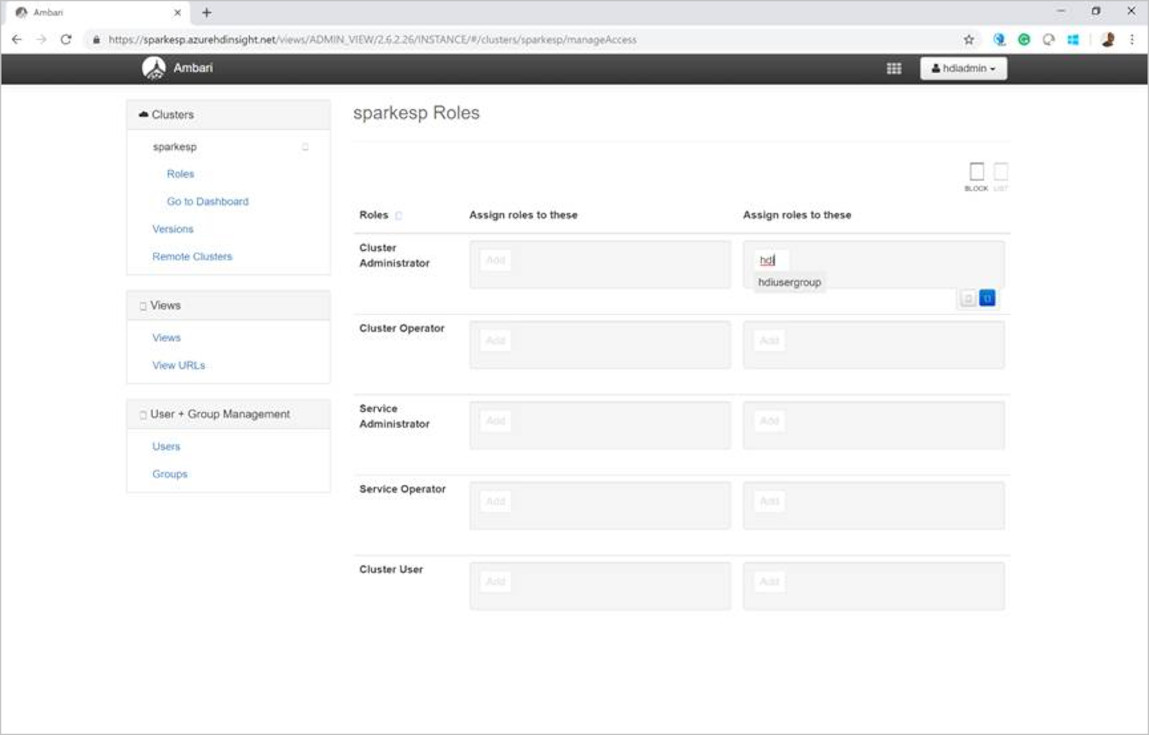Open Groups management link
The height and width of the screenshot is (735, 1149).
click(170, 474)
